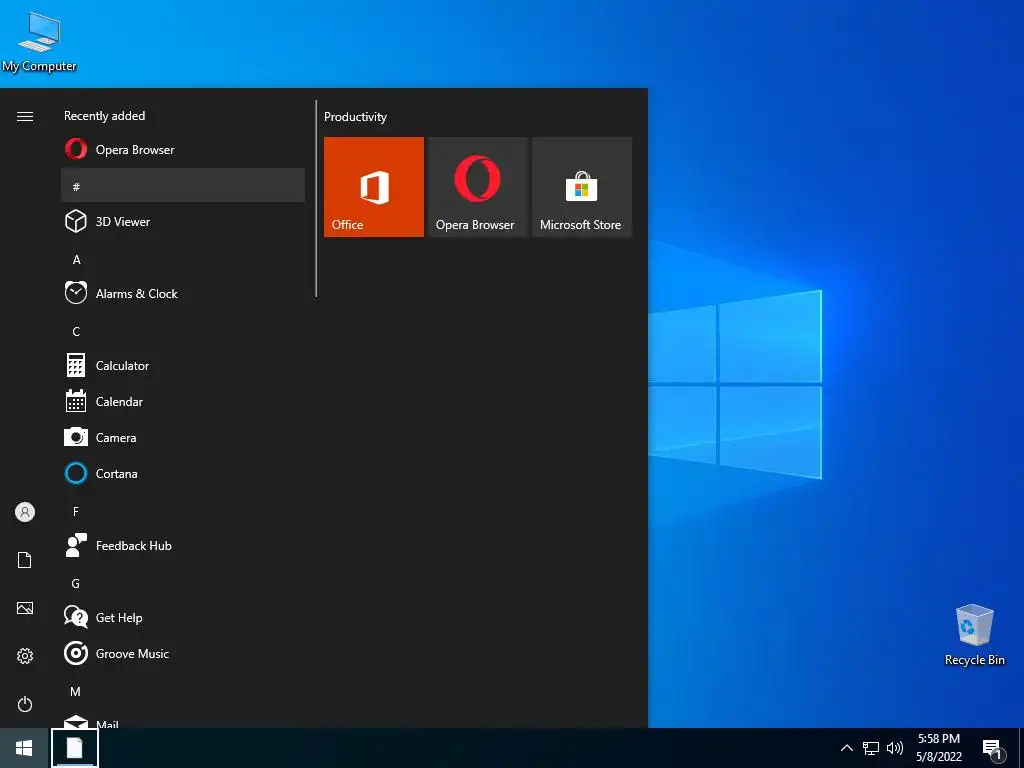This screenshot has height=768, width=1024.
Task: Open Alarms & Clock app
Action: (x=183, y=293)
